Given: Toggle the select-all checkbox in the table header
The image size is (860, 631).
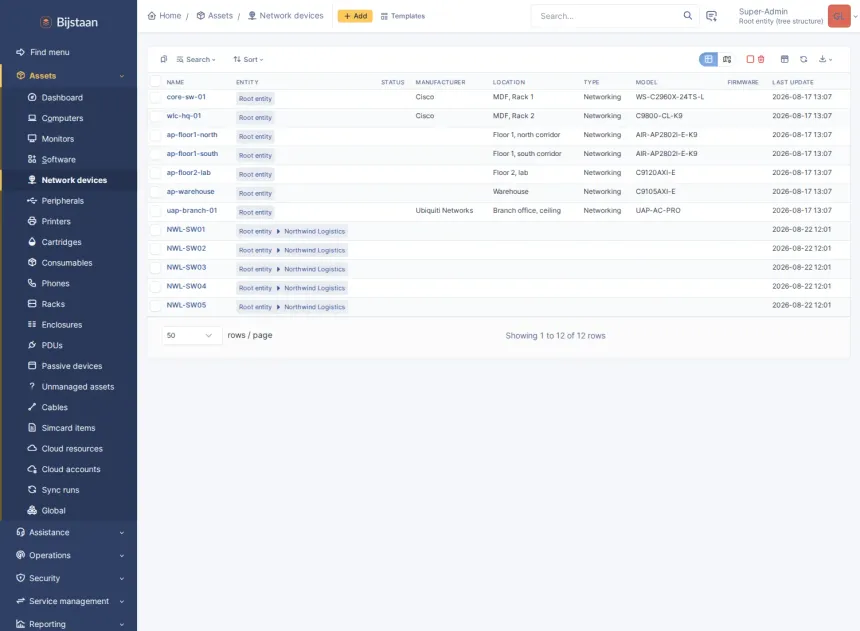Looking at the screenshot, I should [156, 82].
